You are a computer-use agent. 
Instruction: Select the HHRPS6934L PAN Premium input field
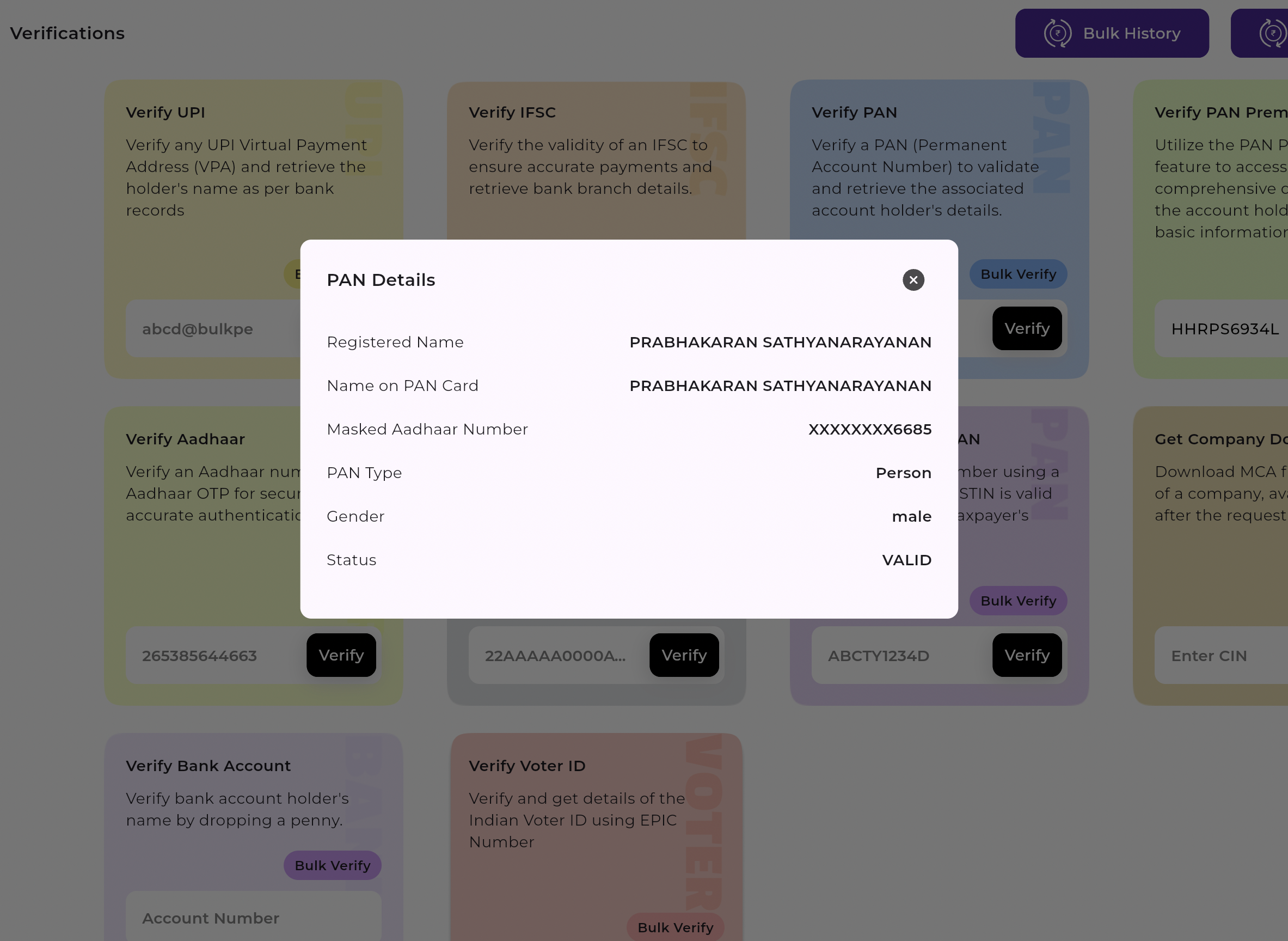coord(1224,329)
